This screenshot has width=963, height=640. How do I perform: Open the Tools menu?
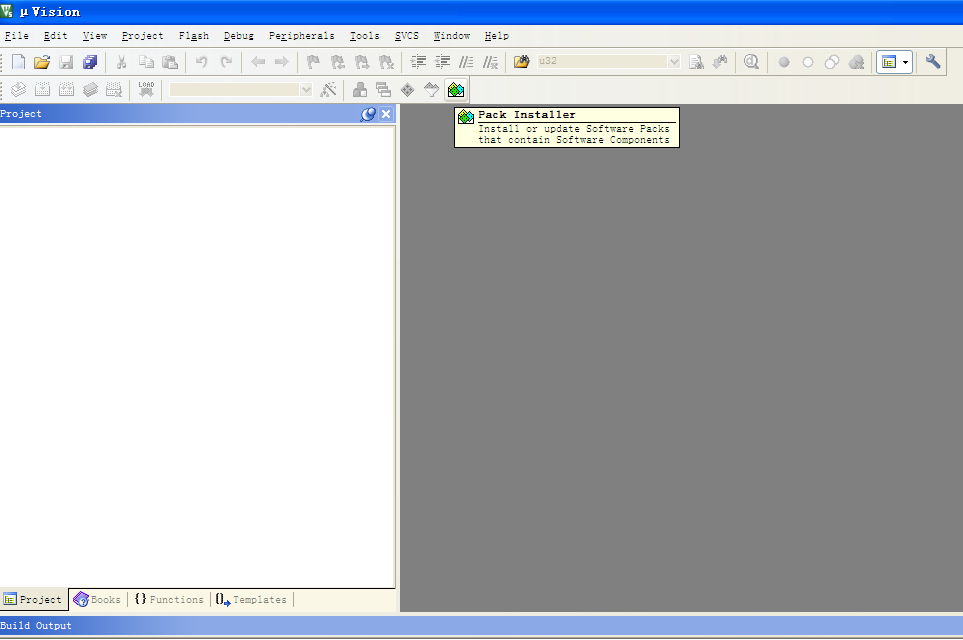[364, 36]
